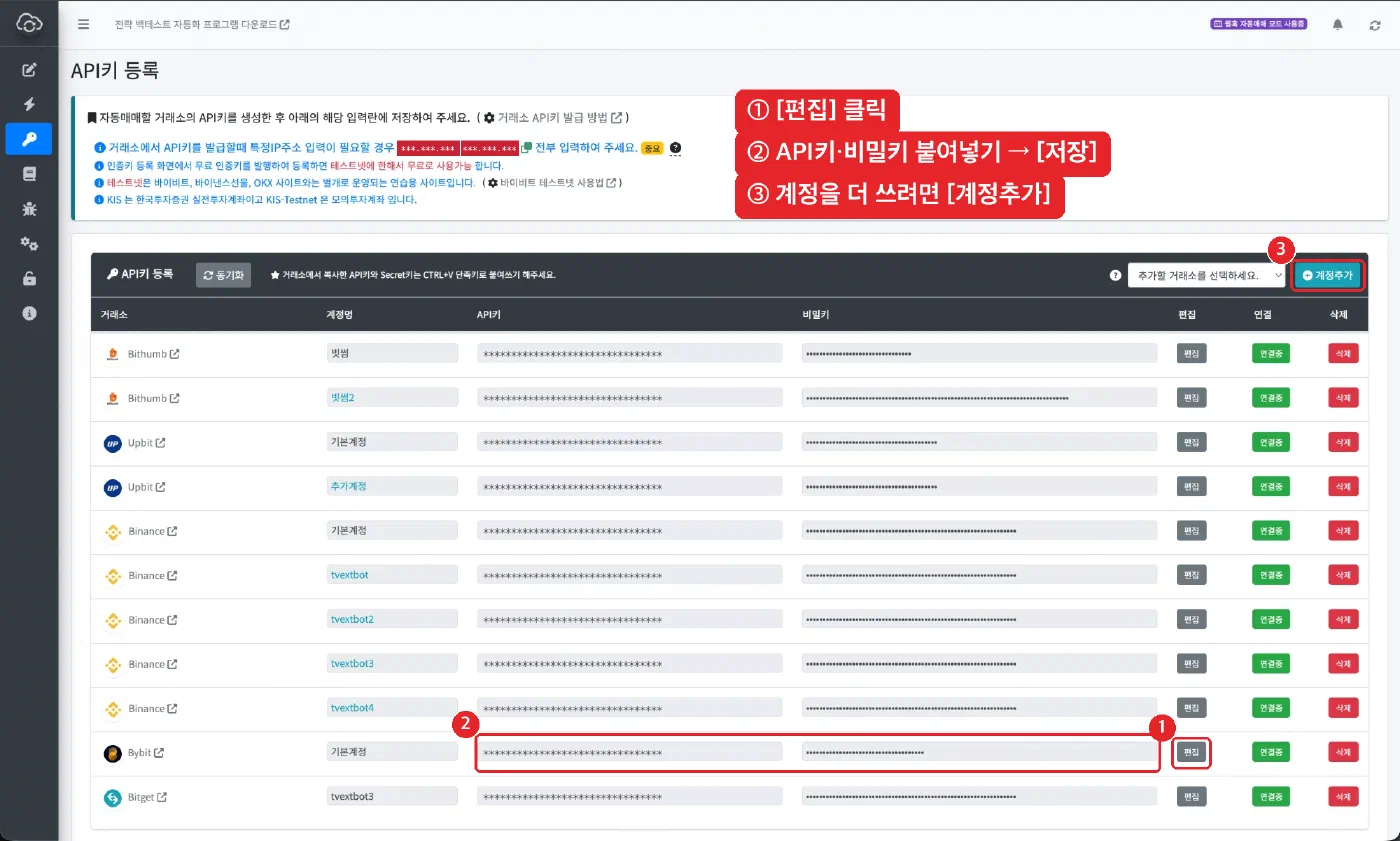Edit the Binance tvextbot4 account row
The height and width of the screenshot is (841, 1400).
[1190, 708]
